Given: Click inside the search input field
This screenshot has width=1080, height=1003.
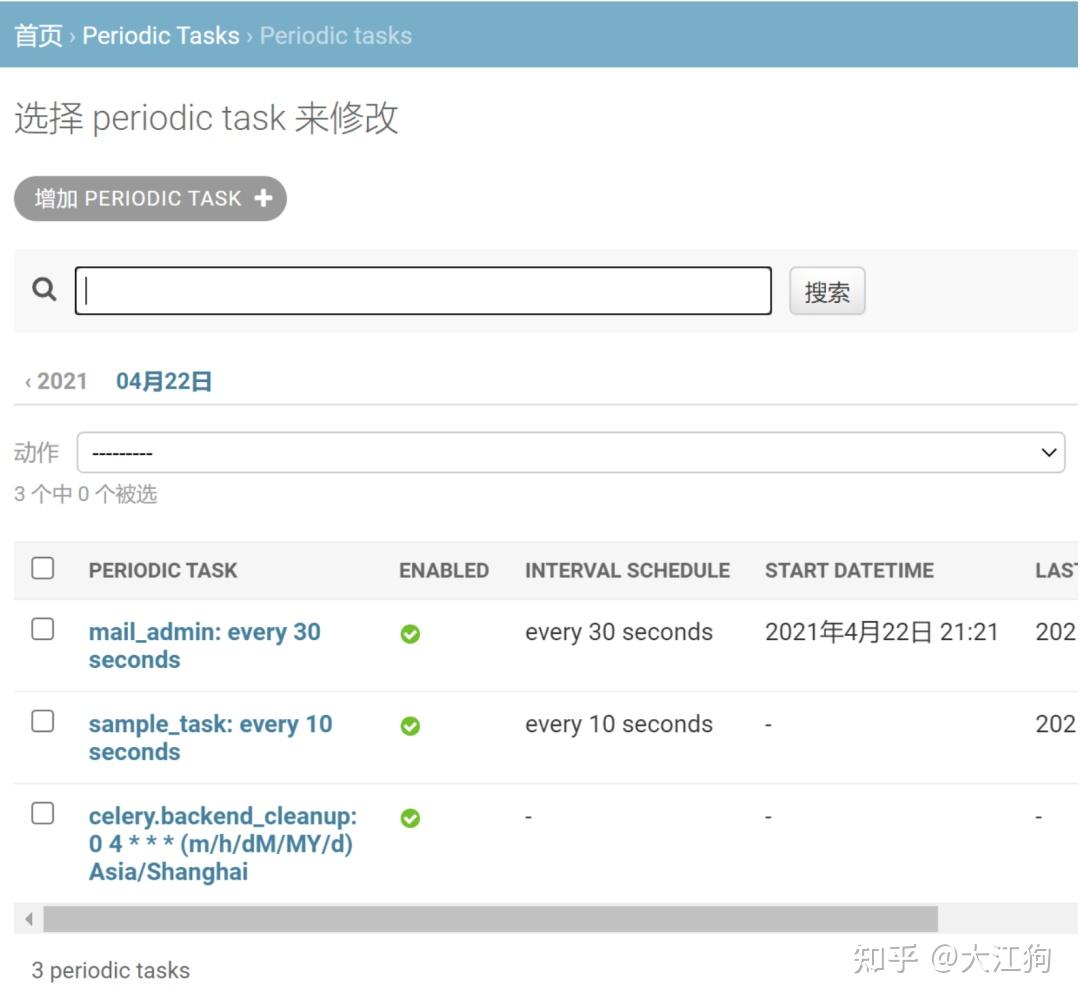Looking at the screenshot, I should pyautogui.click(x=420, y=290).
